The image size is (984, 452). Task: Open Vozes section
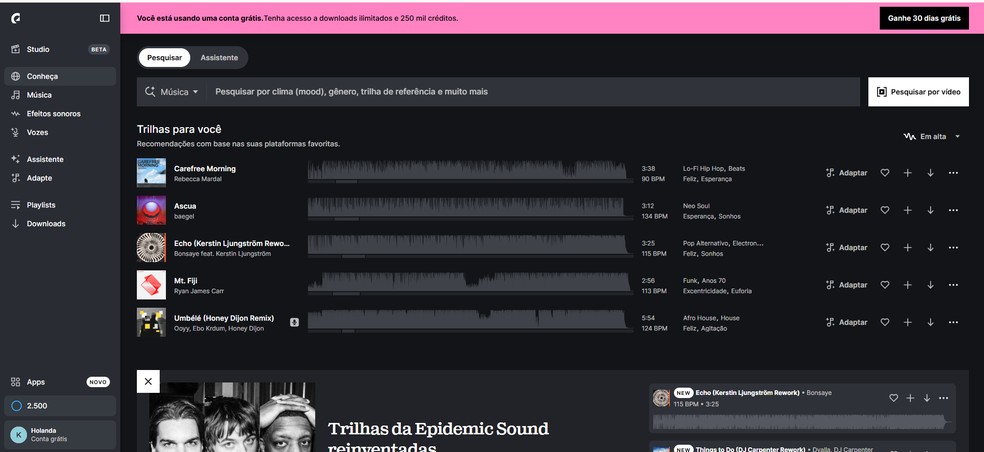60,132
